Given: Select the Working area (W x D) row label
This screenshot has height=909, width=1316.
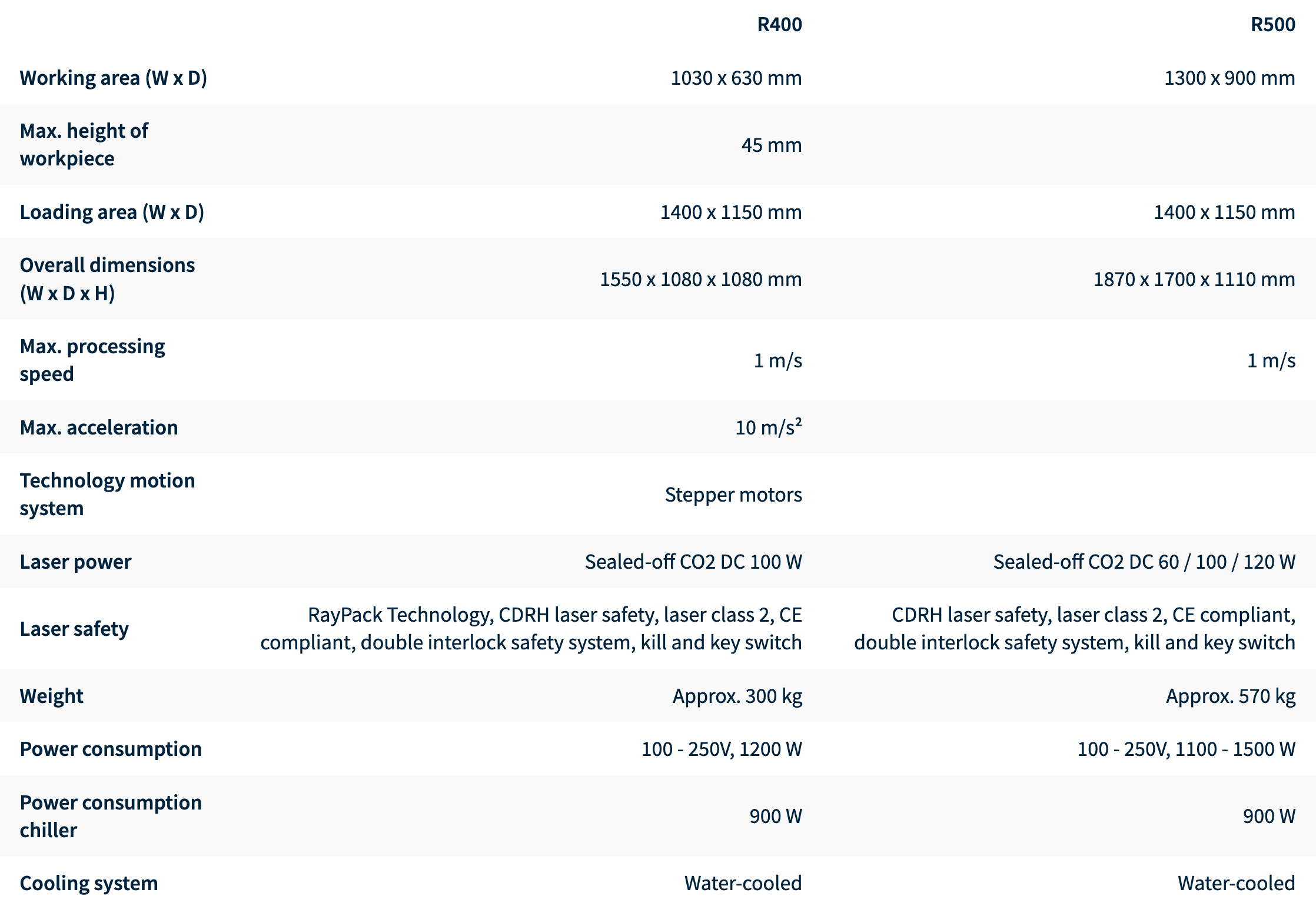Looking at the screenshot, I should 114,78.
